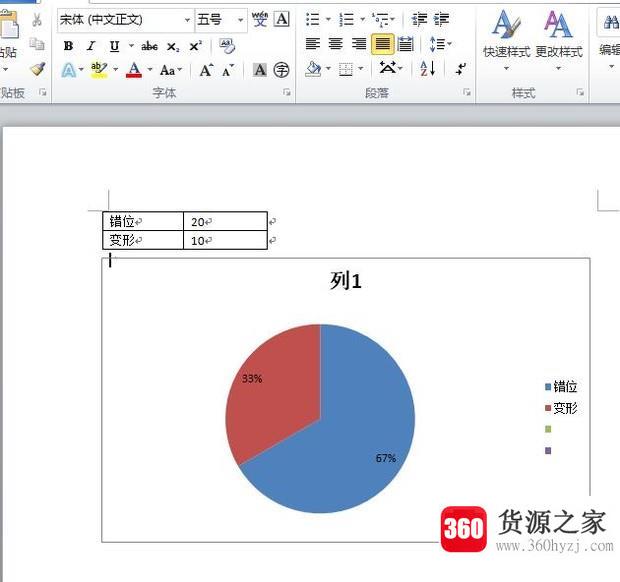This screenshot has height=582, width=620.
Task: Apply bullet list formatting
Action: [312, 19]
